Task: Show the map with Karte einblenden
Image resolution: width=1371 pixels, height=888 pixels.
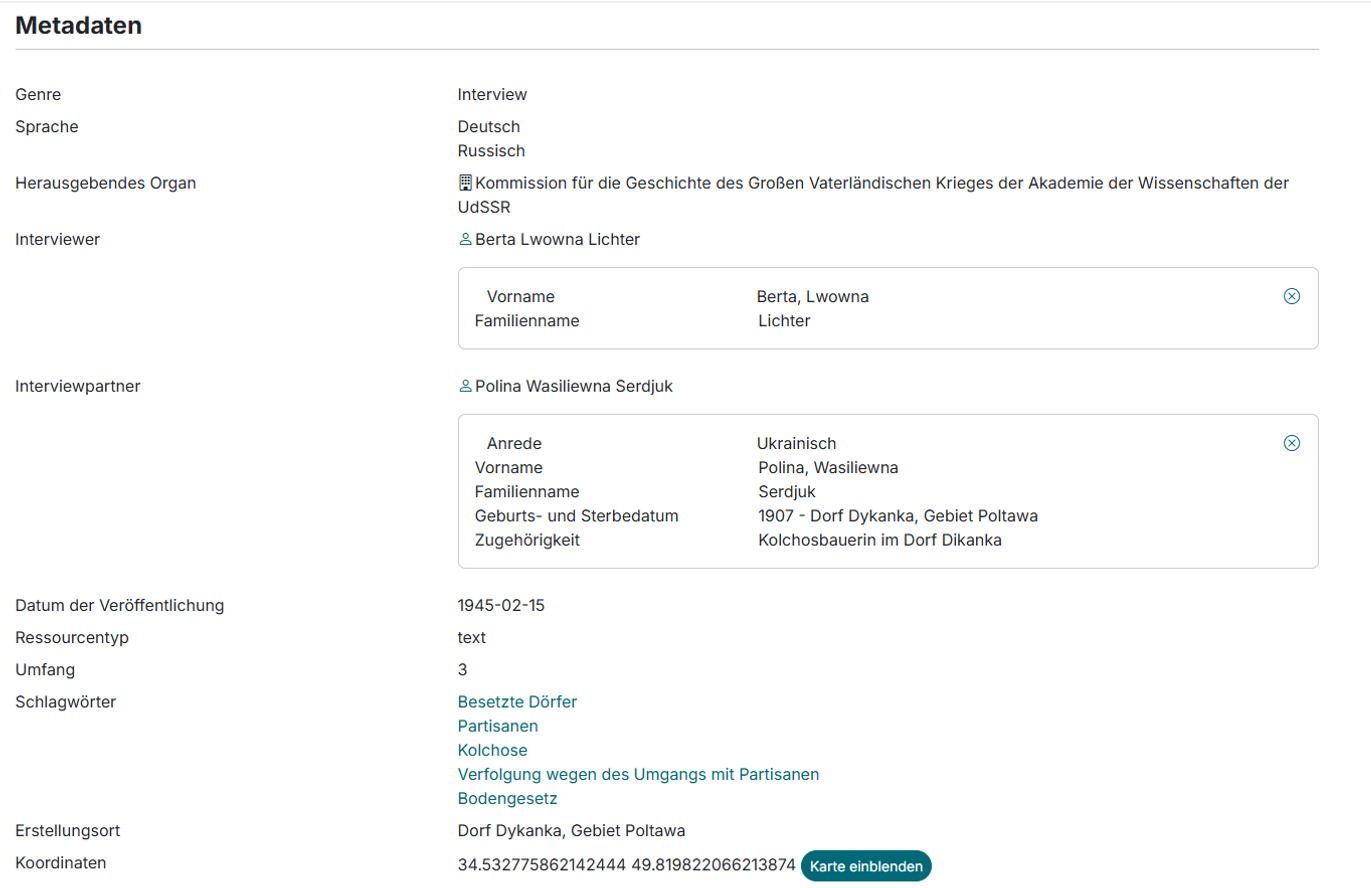Action: 866,866
